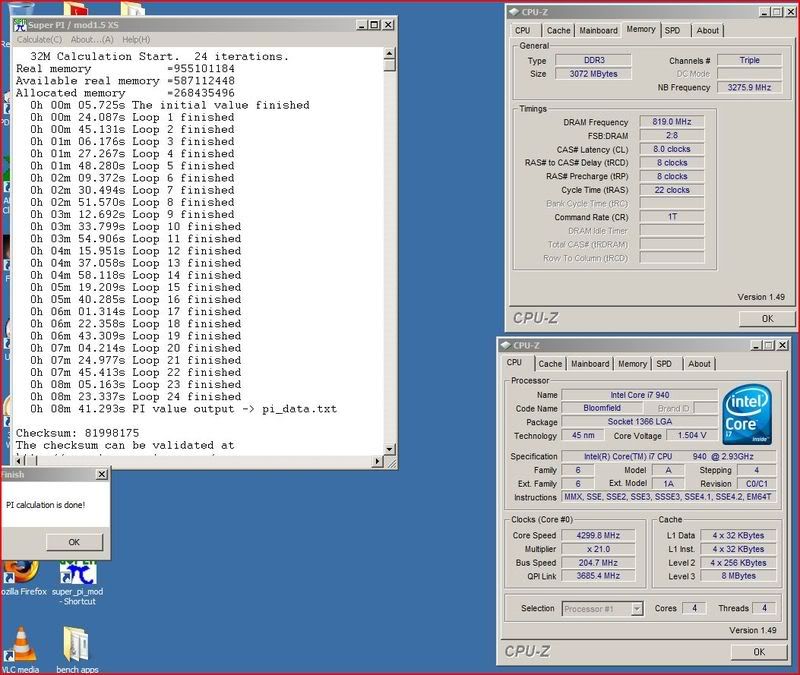Image resolution: width=800 pixels, height=675 pixels.
Task: Open Cache tab in the lower CPU-Z window
Action: point(550,364)
